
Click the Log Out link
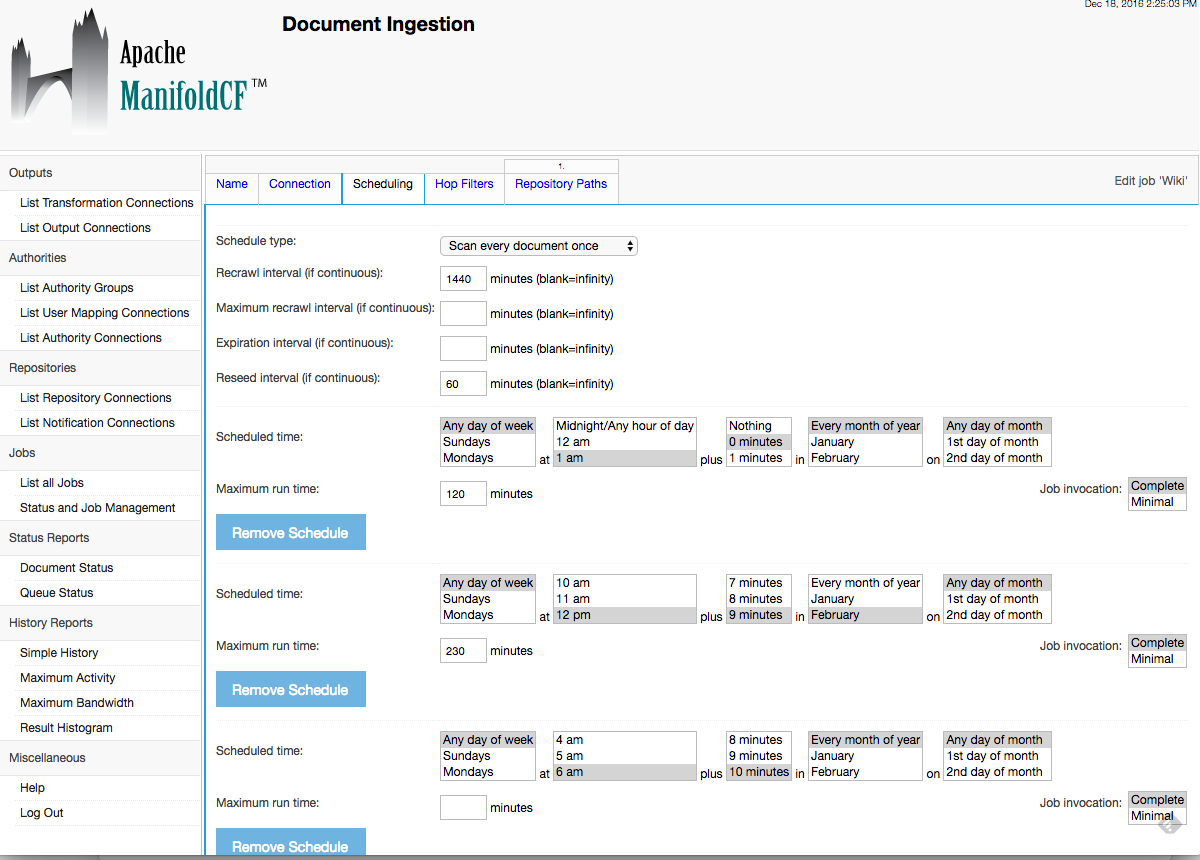[41, 813]
